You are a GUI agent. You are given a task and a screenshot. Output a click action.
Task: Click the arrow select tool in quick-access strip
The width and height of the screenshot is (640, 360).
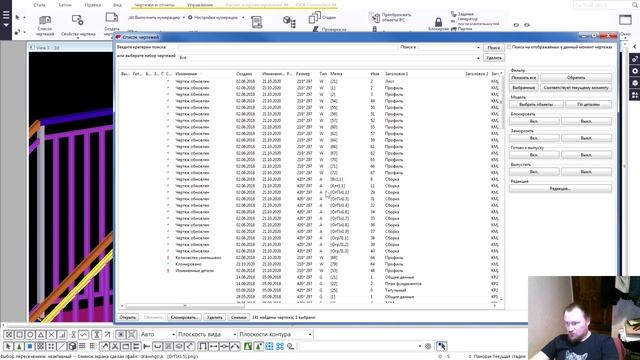(17, 18)
